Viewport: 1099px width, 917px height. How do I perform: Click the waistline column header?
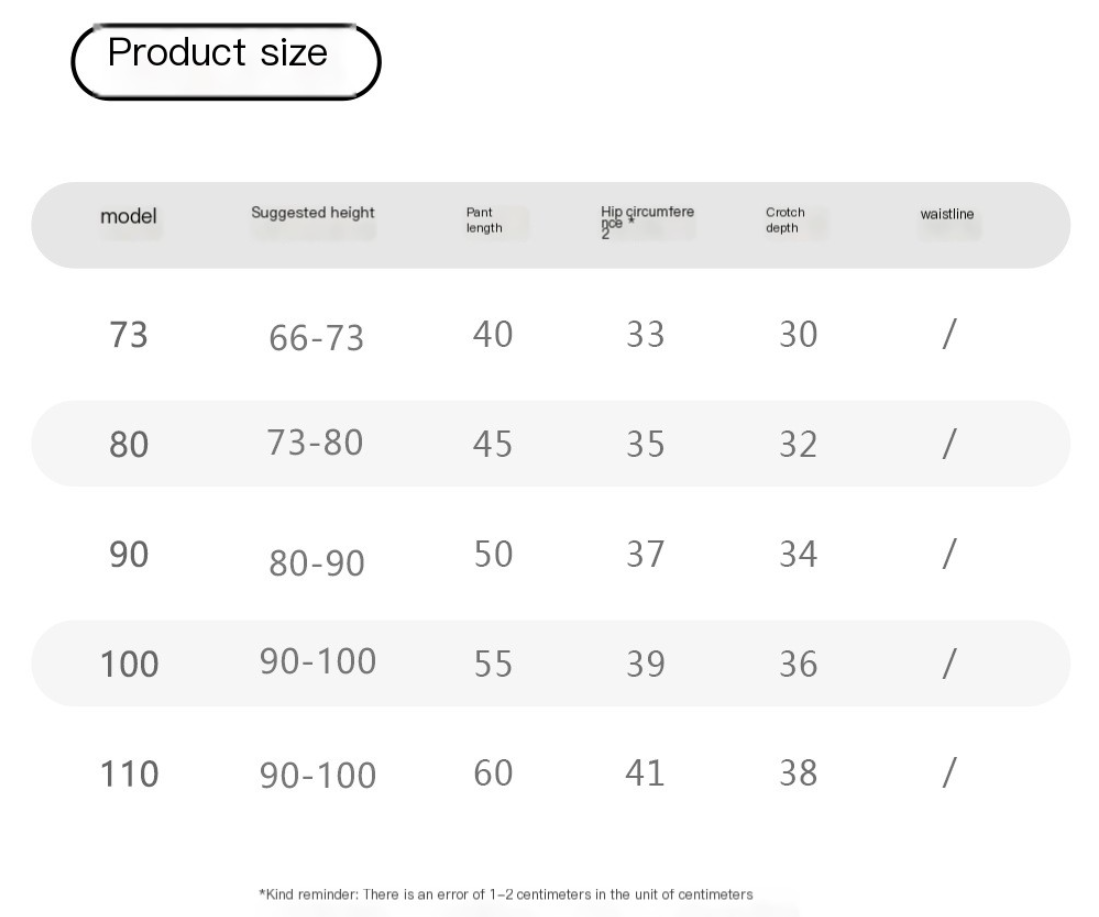pyautogui.click(x=947, y=214)
